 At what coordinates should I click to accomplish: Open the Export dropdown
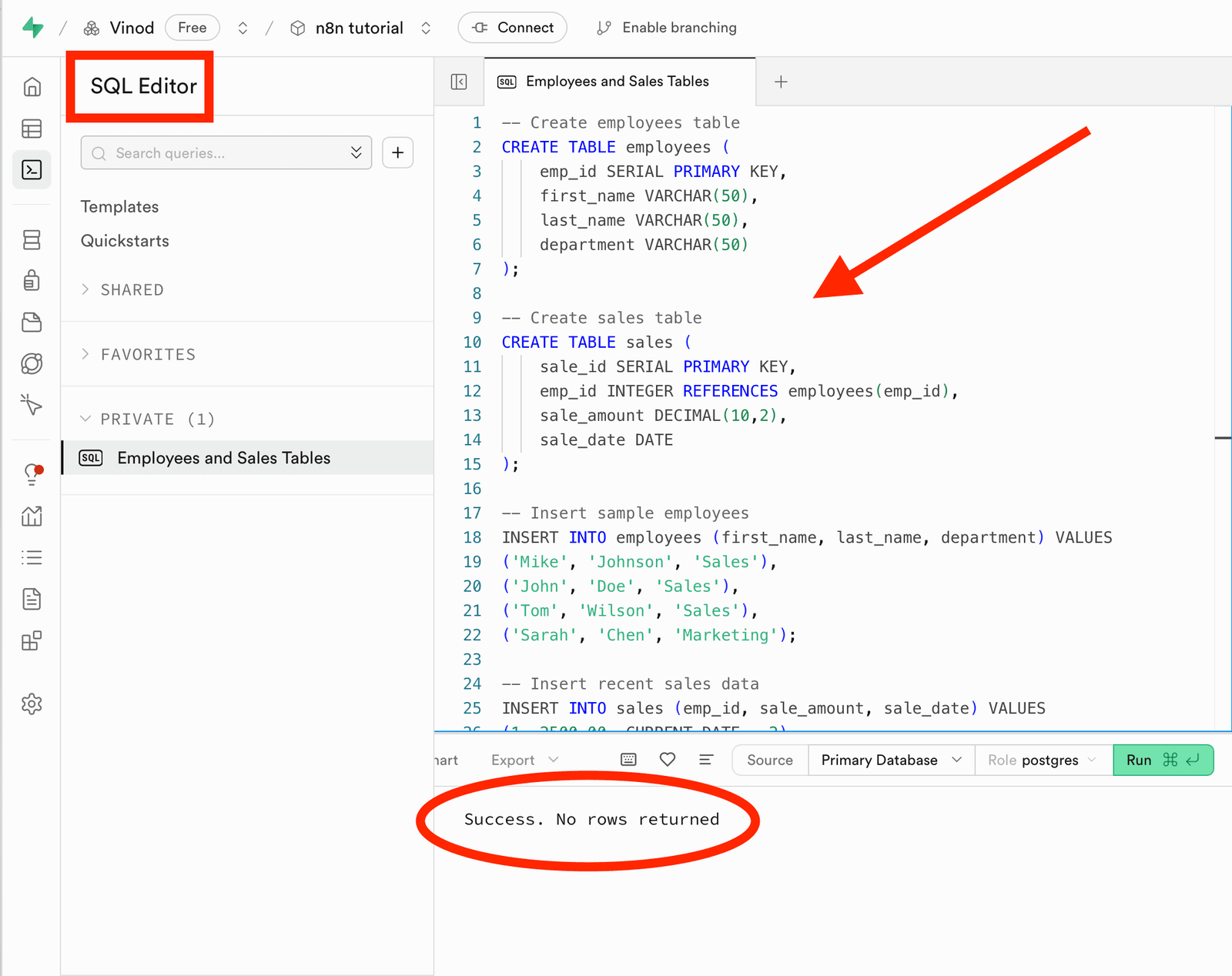pos(524,760)
